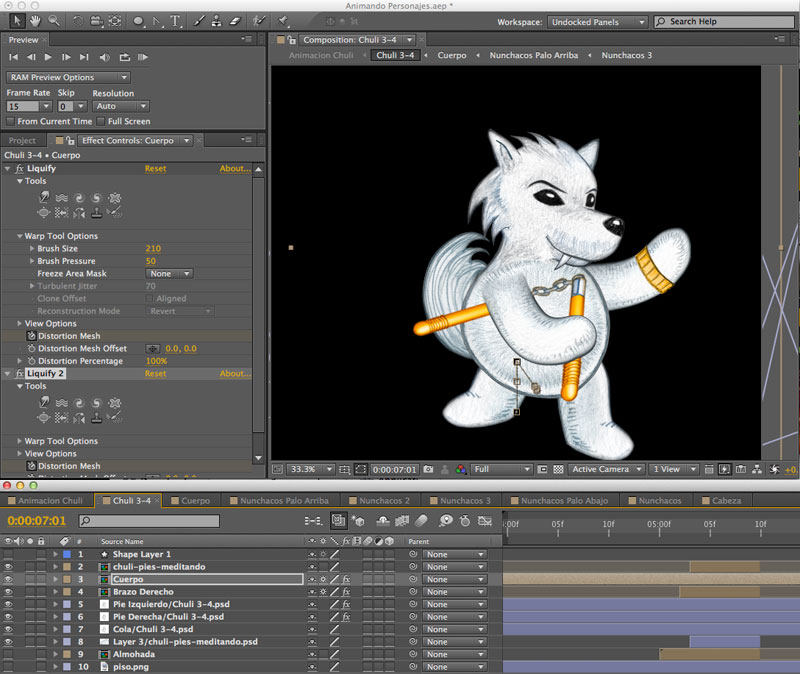Select the Clone Stamp tool
This screenshot has height=674, width=800.
pyautogui.click(x=217, y=21)
